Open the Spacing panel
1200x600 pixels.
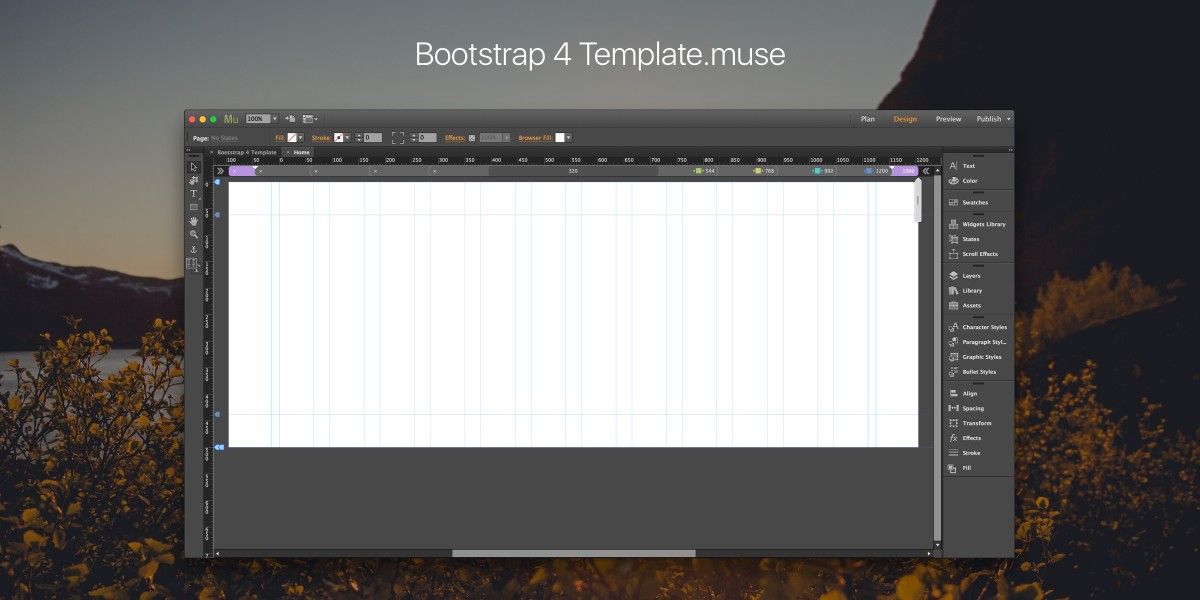(966, 409)
